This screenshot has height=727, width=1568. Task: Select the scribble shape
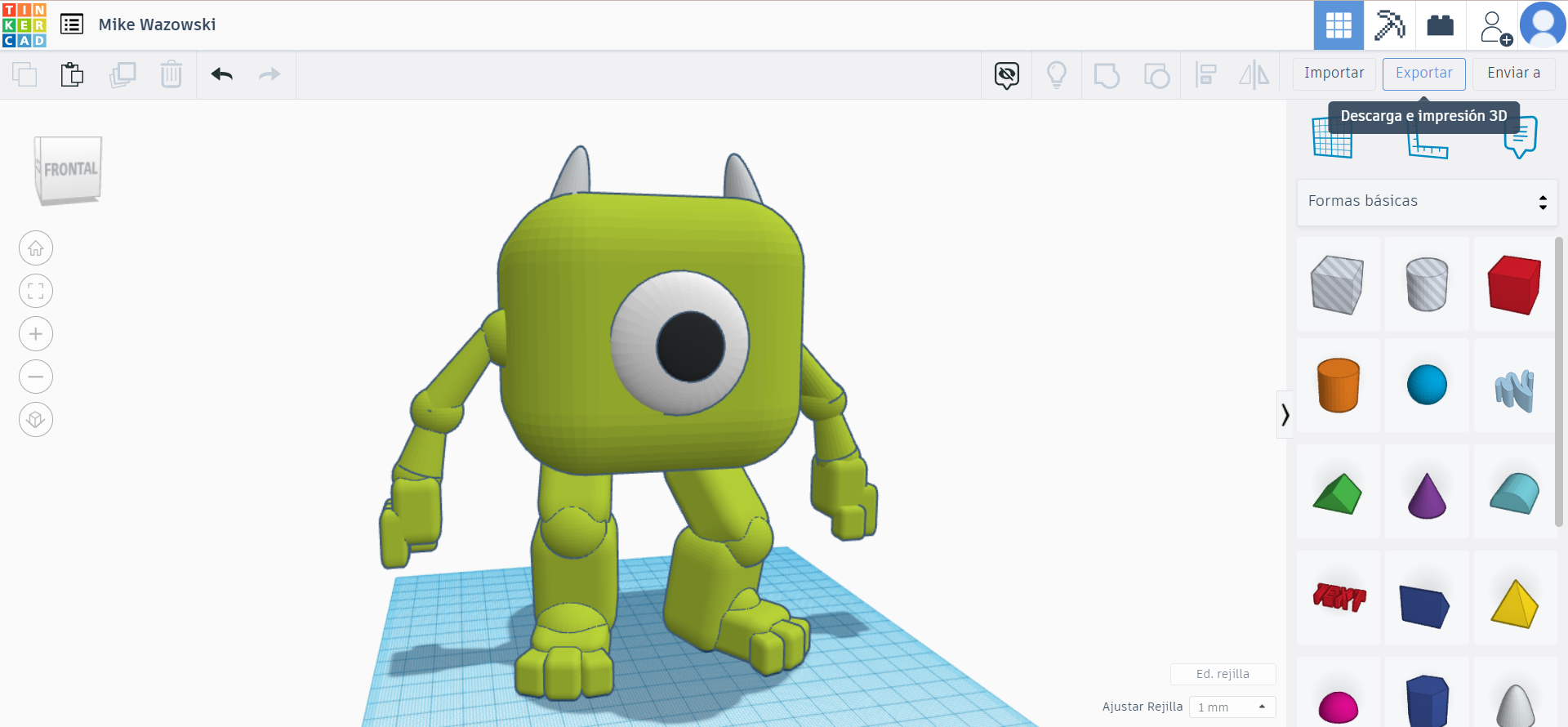(1515, 390)
